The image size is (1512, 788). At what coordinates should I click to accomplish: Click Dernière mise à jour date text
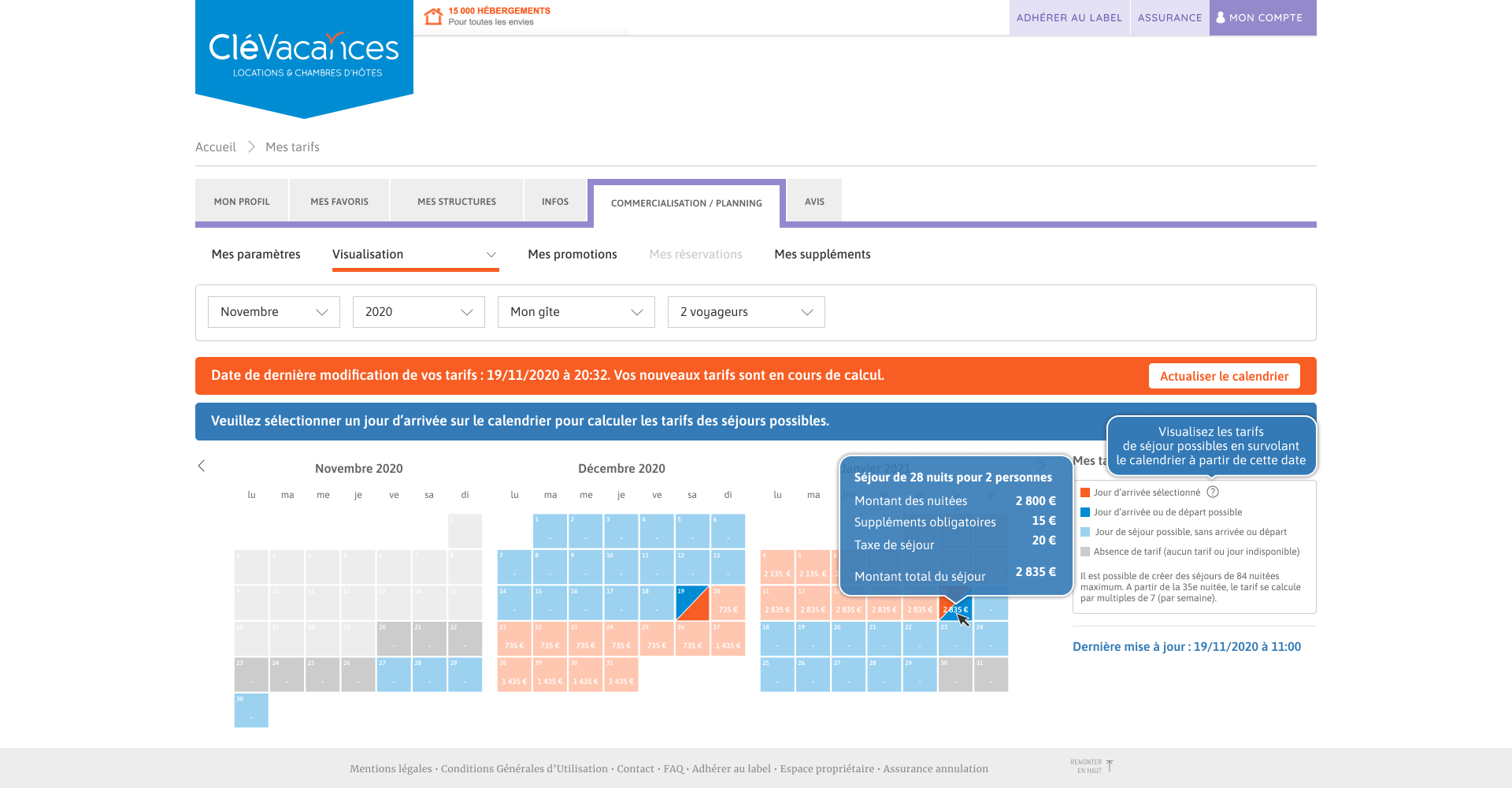[x=1187, y=646]
